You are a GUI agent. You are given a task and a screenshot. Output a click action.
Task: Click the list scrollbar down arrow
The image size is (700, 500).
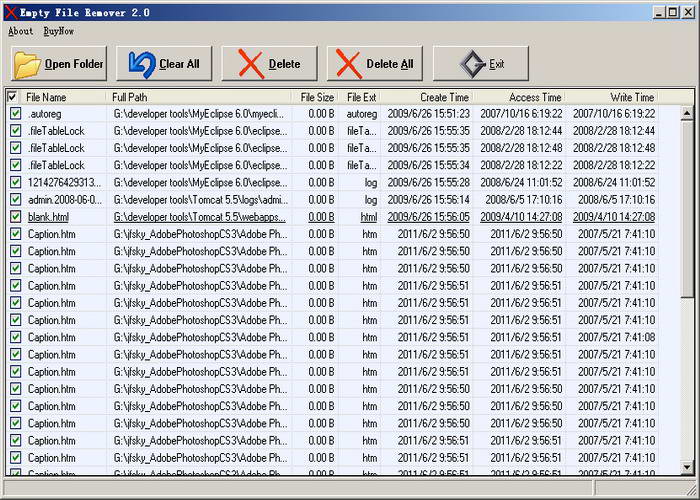tap(687, 467)
